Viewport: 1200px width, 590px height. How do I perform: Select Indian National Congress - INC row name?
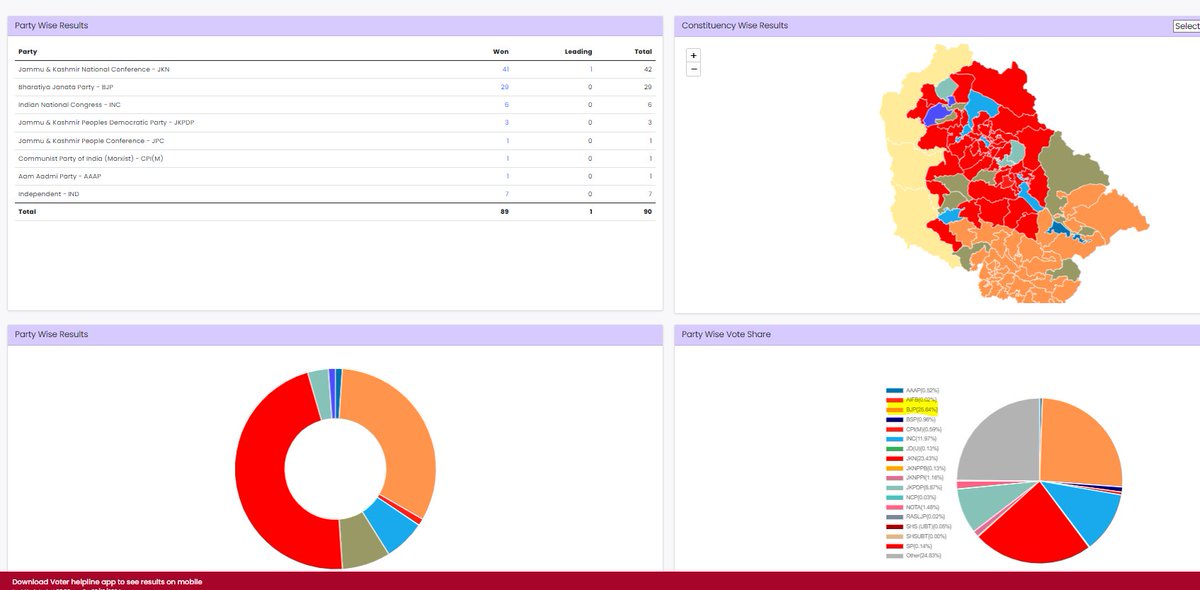pos(69,105)
